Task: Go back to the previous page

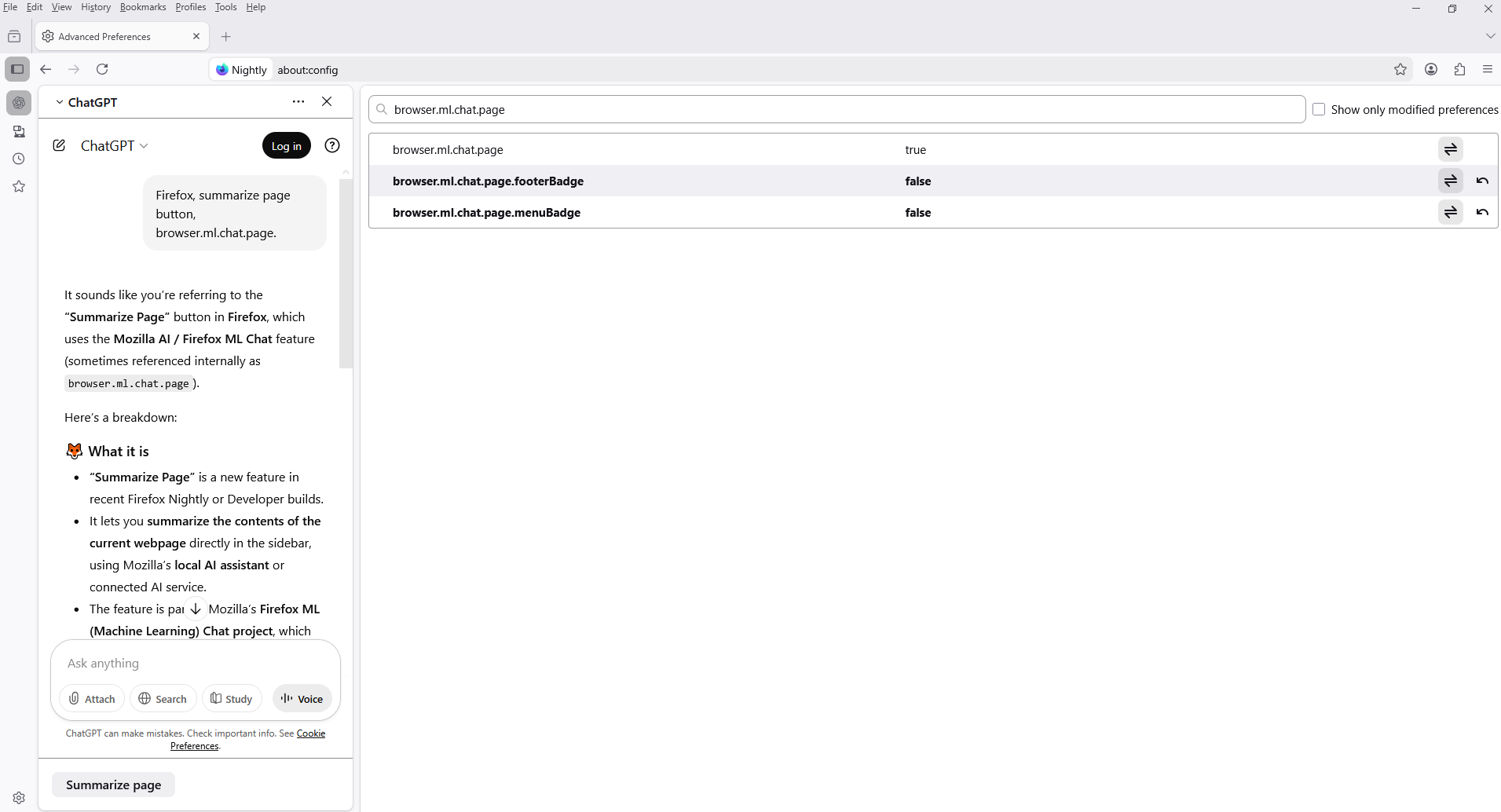Action: click(46, 69)
